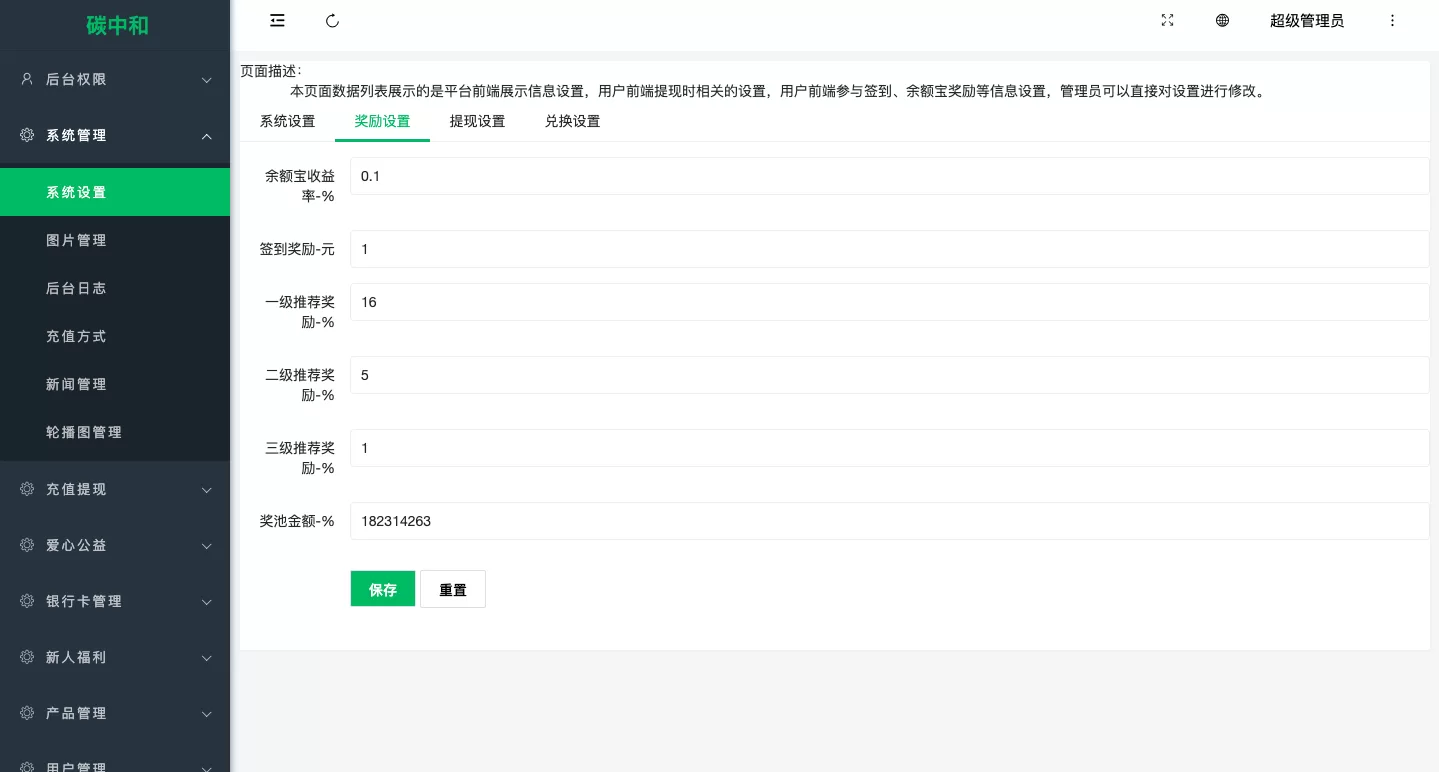Viewport: 1439px width, 772px height.
Task: Collapse the sidebar with the menu fold icon
Action: point(277,21)
